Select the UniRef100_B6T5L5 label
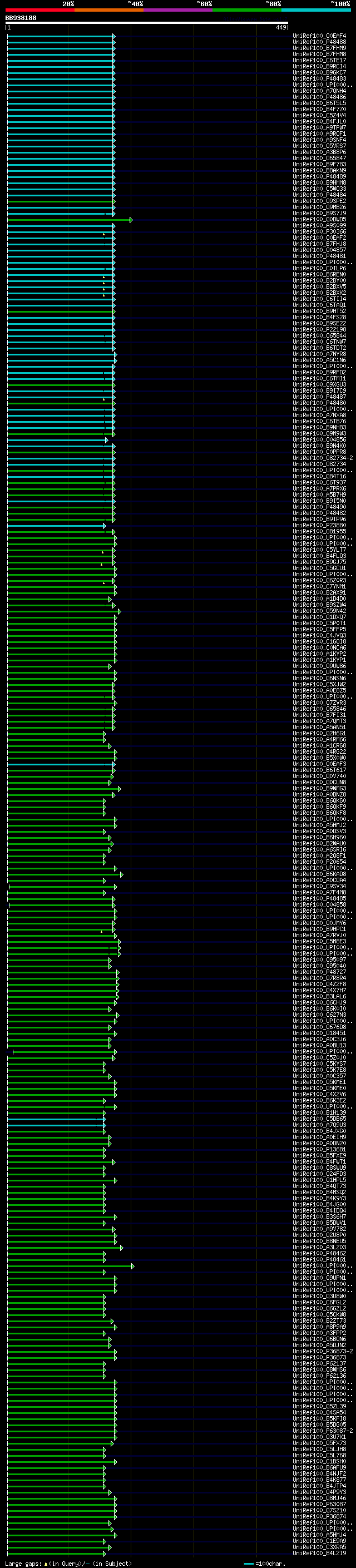The image size is (356, 1568). tap(319, 103)
